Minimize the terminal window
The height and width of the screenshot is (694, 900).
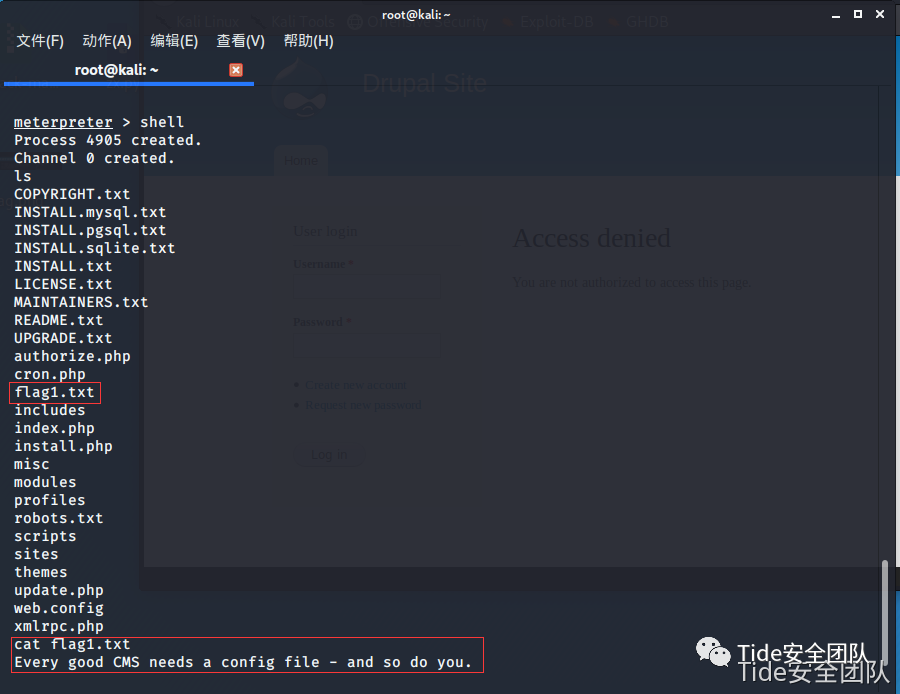pos(836,15)
